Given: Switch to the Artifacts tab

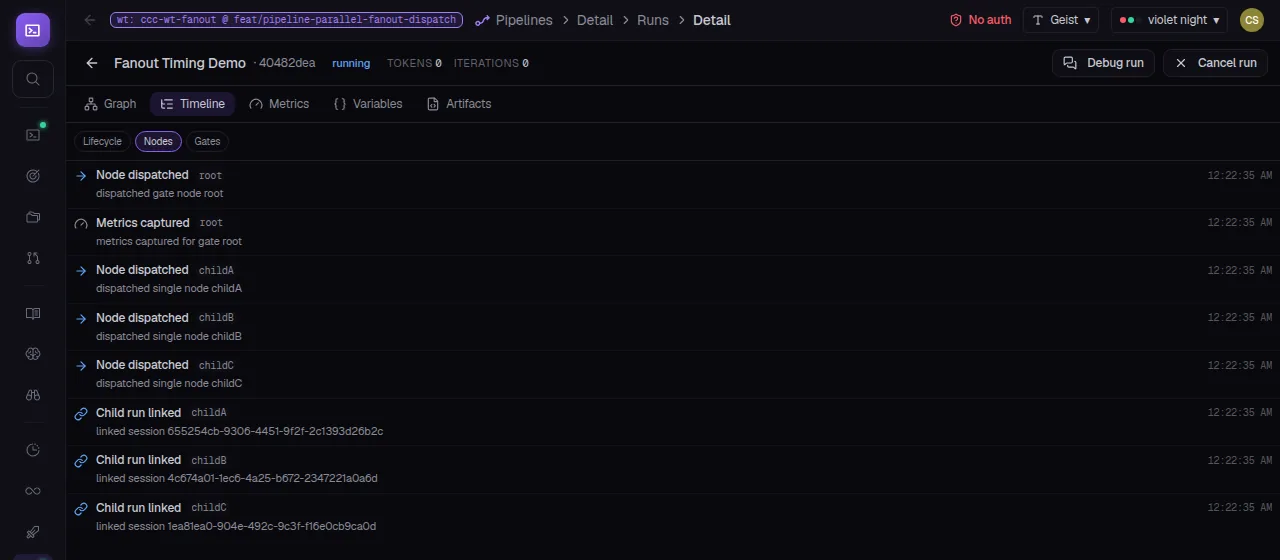Looking at the screenshot, I should [x=459, y=104].
